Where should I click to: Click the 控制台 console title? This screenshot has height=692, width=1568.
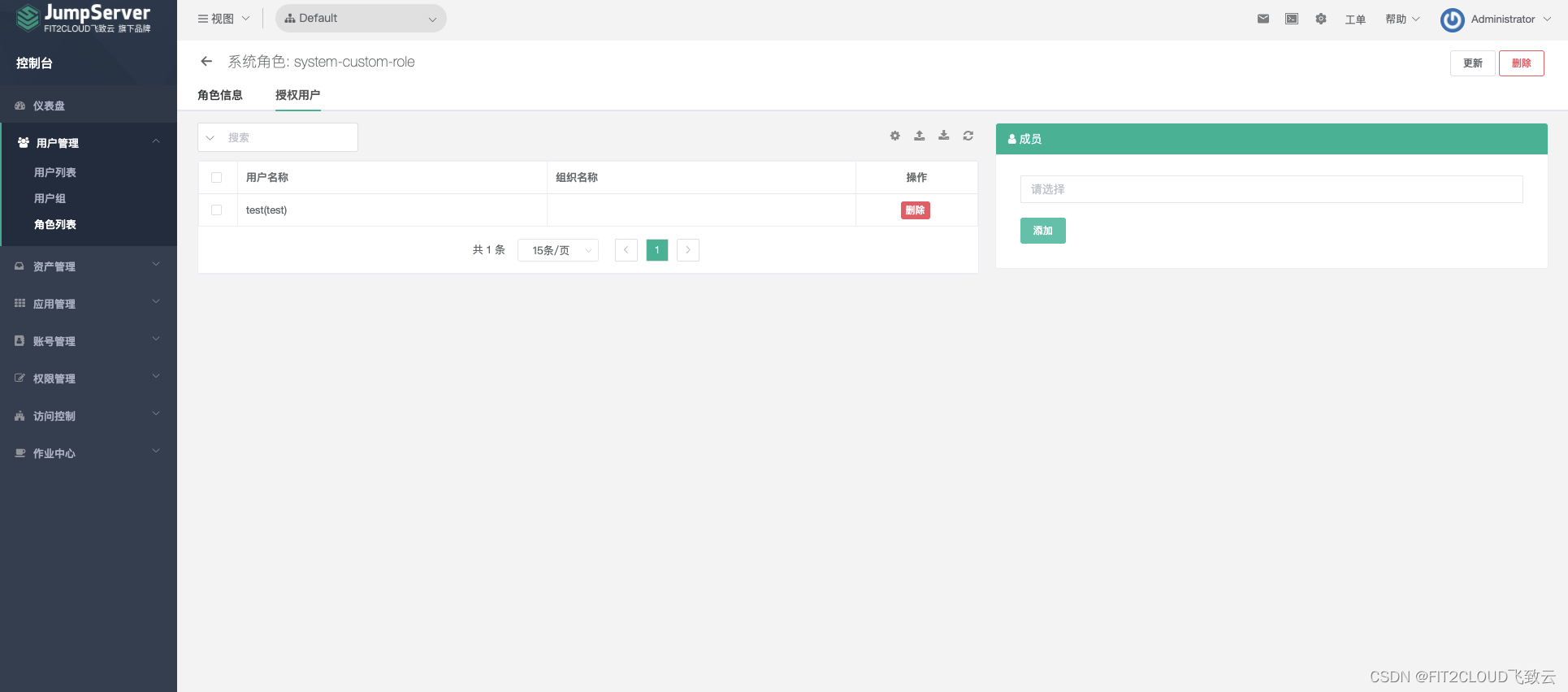34,63
